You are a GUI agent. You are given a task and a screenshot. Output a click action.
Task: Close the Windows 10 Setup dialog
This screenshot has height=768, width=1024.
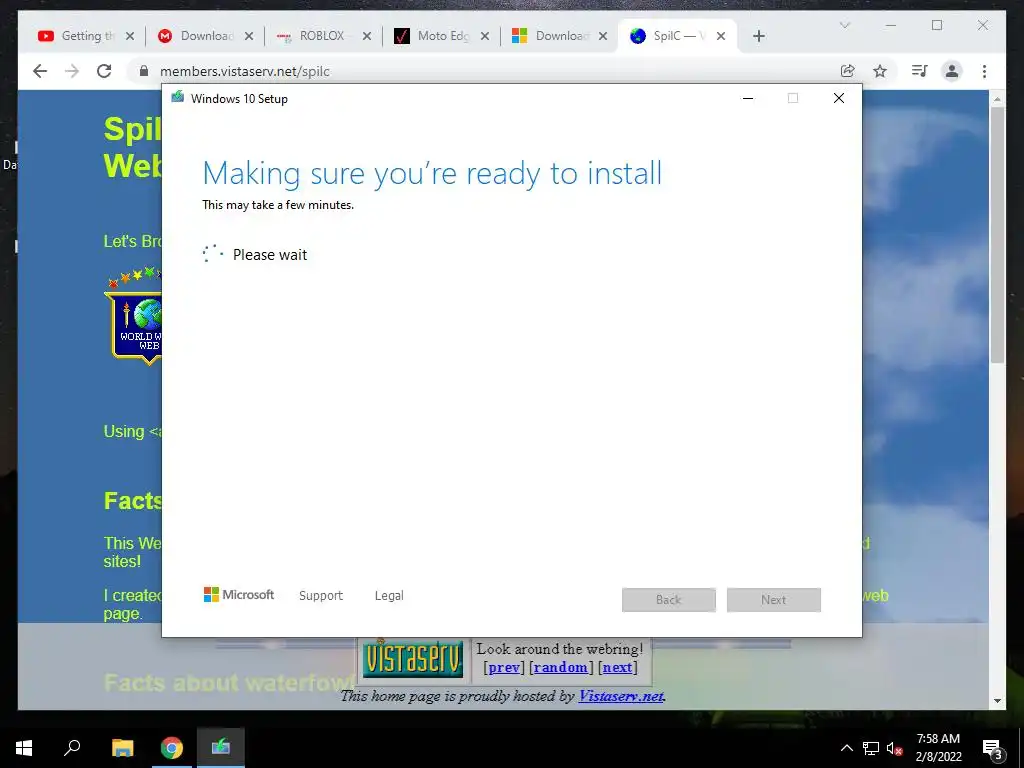click(x=839, y=99)
